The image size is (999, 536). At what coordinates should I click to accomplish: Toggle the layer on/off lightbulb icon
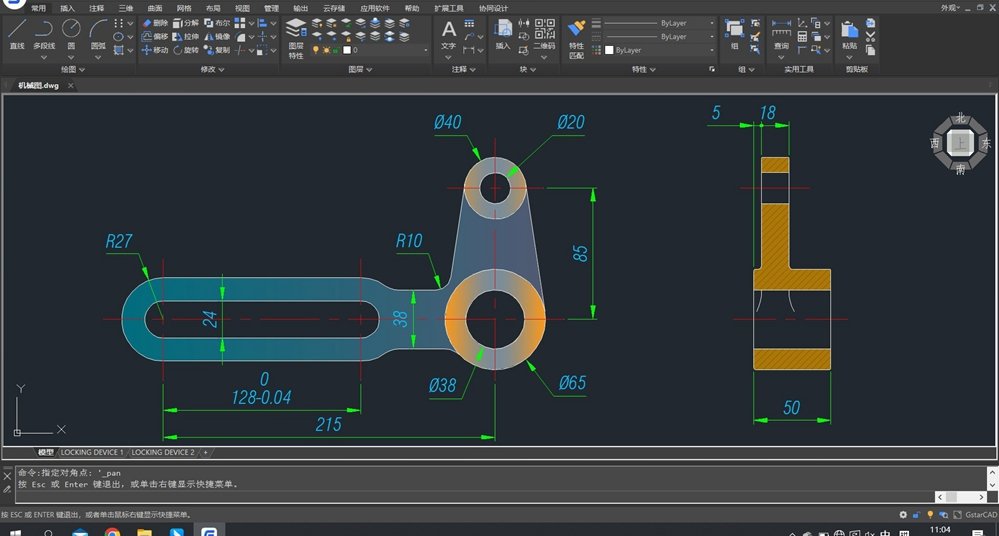[315, 50]
